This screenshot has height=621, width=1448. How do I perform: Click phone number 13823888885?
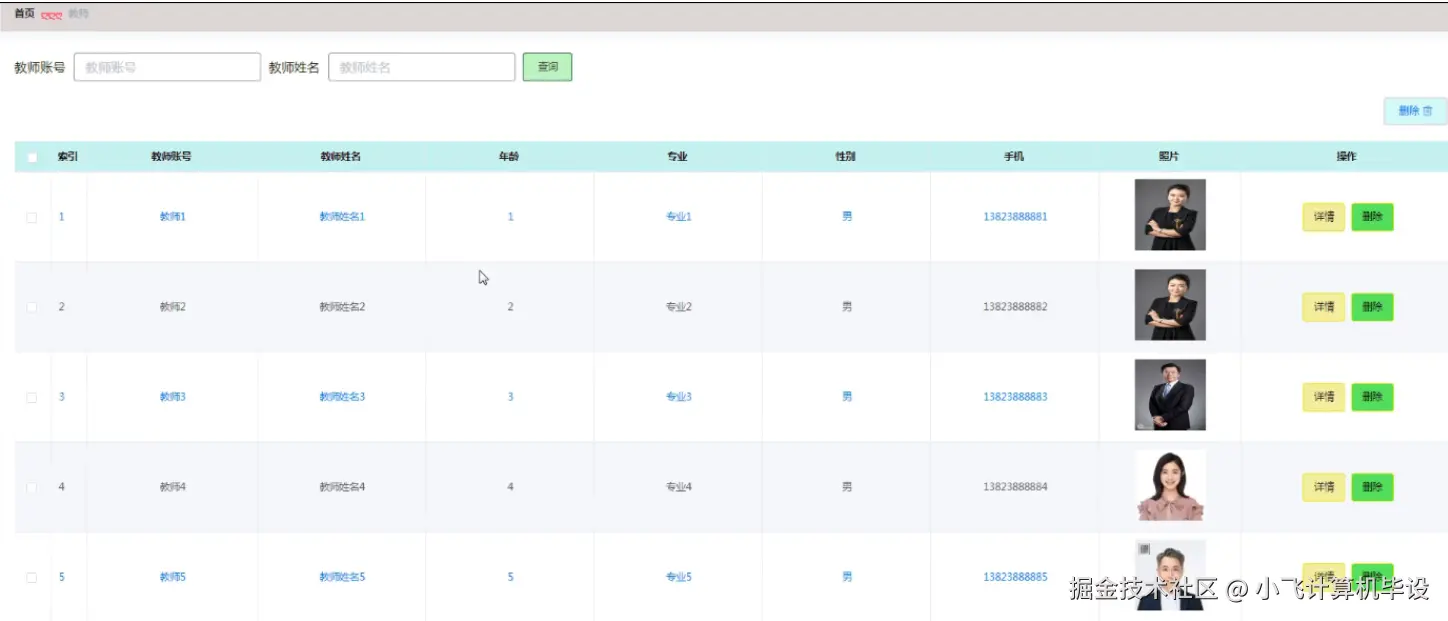point(1015,577)
